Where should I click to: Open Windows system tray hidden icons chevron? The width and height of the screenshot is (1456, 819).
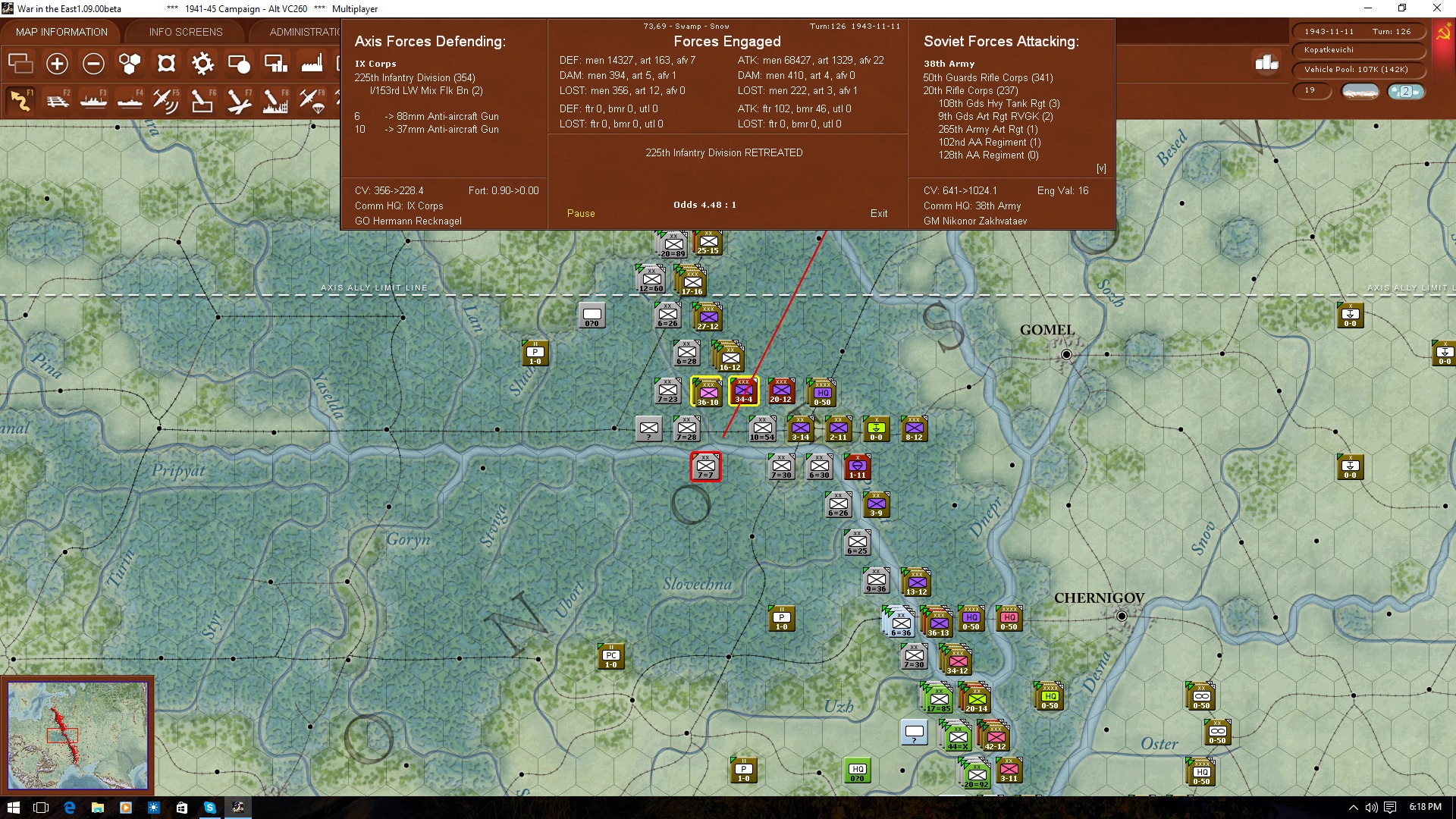click(x=1353, y=808)
